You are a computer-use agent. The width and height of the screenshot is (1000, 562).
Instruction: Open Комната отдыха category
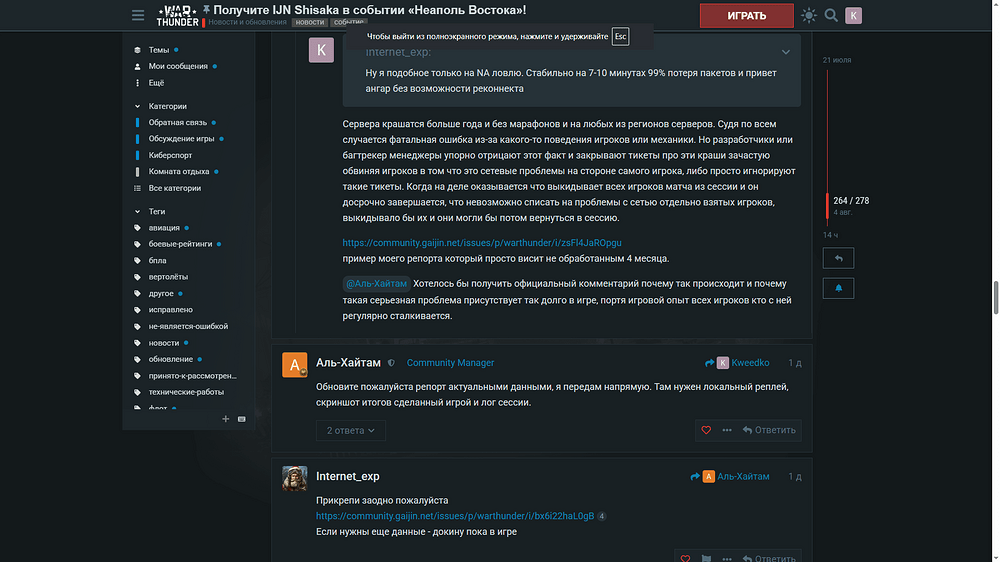pyautogui.click(x=179, y=172)
